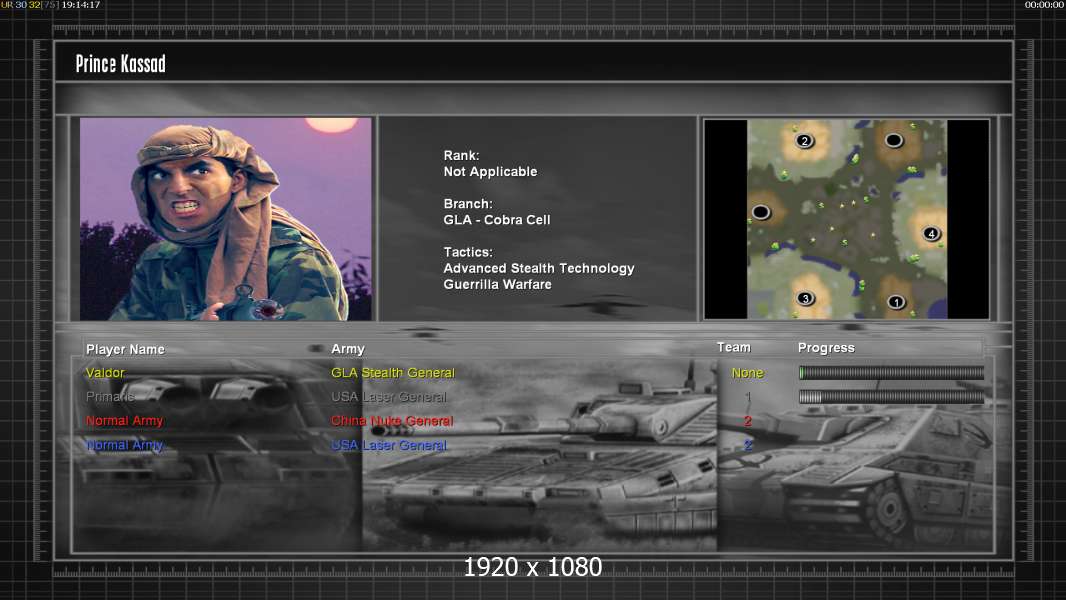Click the "00:00:00" timer readout
The height and width of the screenshot is (600, 1066).
pos(1044,5)
